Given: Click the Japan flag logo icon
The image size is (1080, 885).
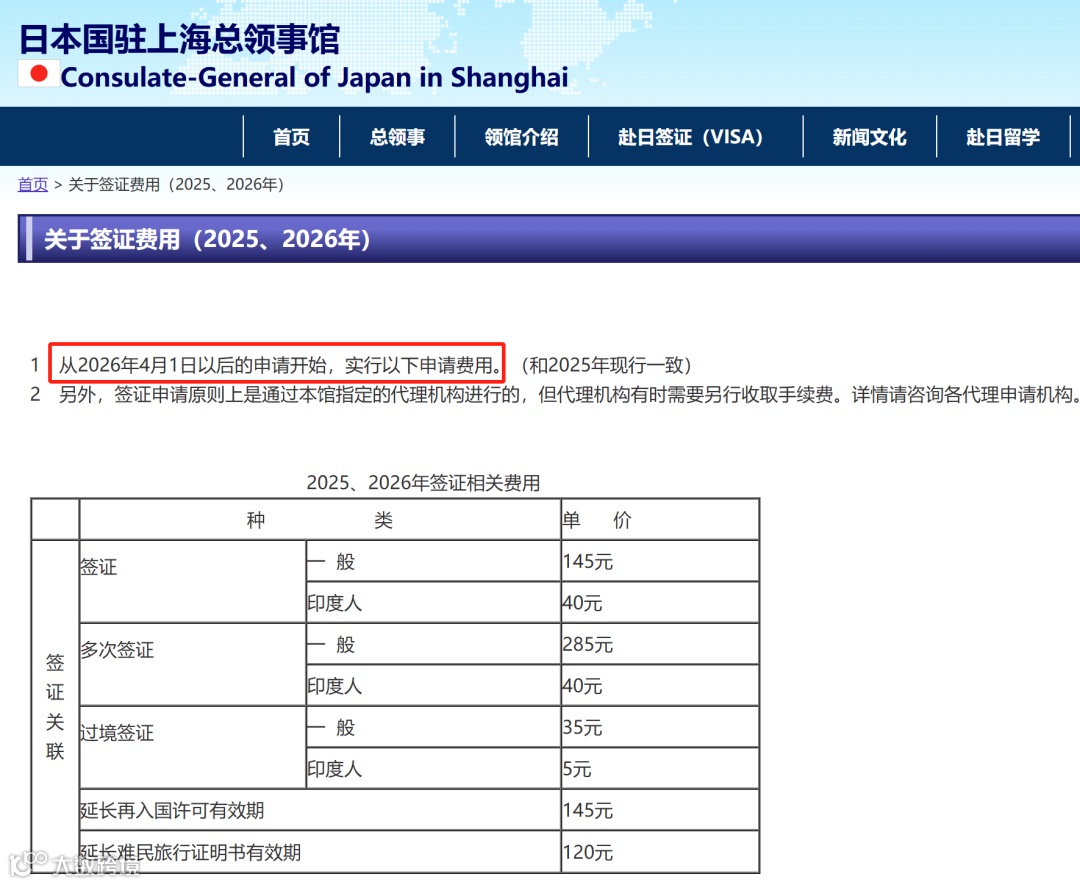Looking at the screenshot, I should pyautogui.click(x=38, y=74).
